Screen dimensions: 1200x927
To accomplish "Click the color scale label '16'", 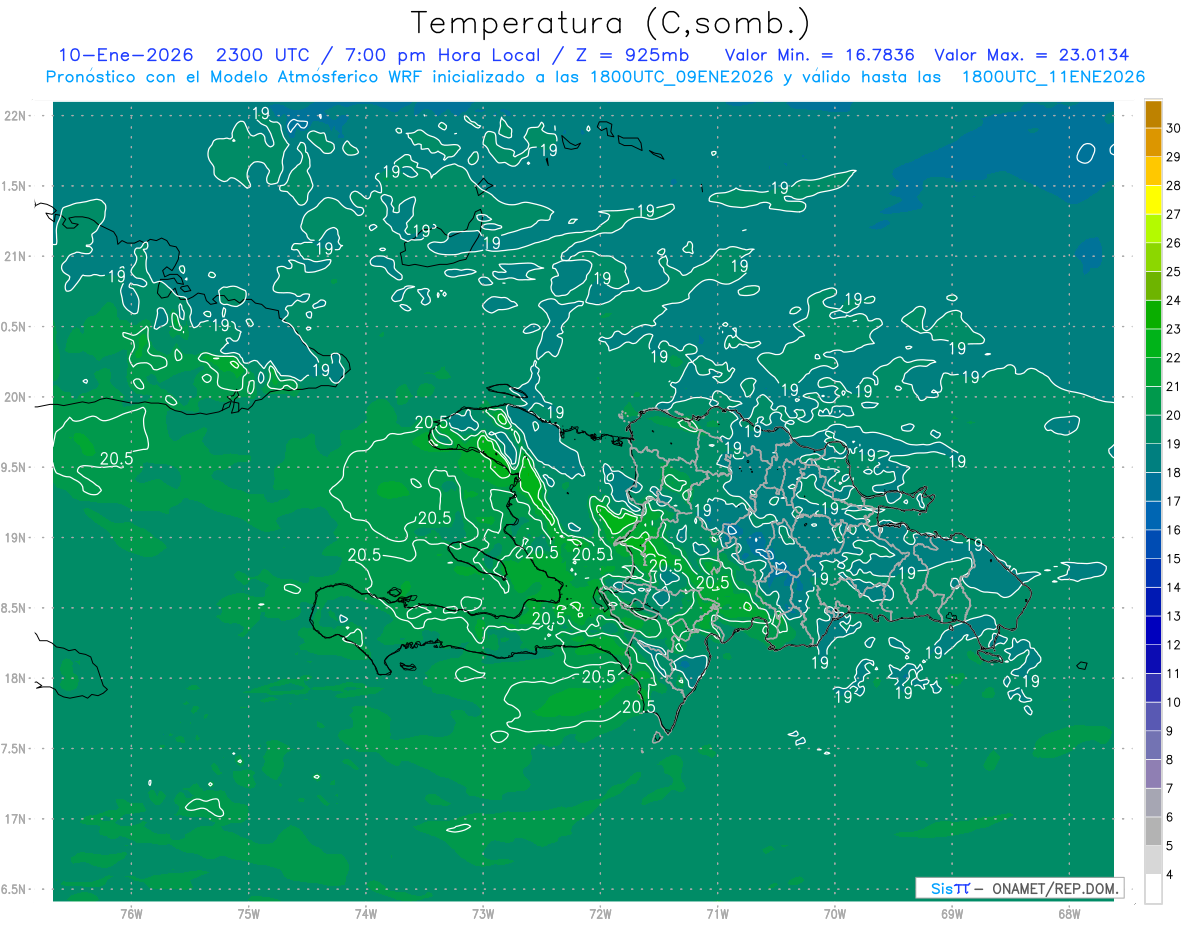I will (x=1174, y=530).
